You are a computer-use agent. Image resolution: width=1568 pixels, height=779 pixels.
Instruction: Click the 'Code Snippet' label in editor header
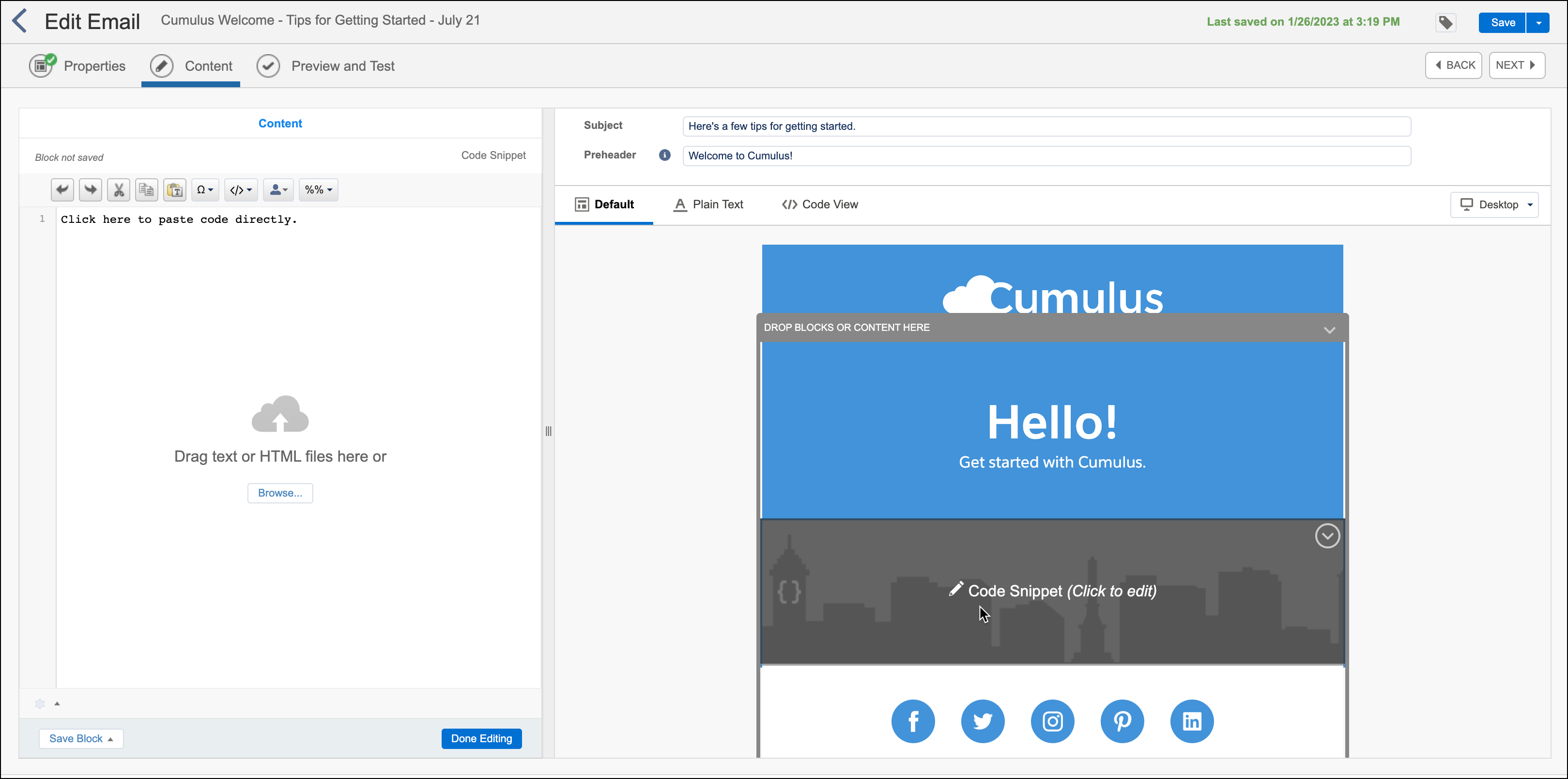point(493,156)
